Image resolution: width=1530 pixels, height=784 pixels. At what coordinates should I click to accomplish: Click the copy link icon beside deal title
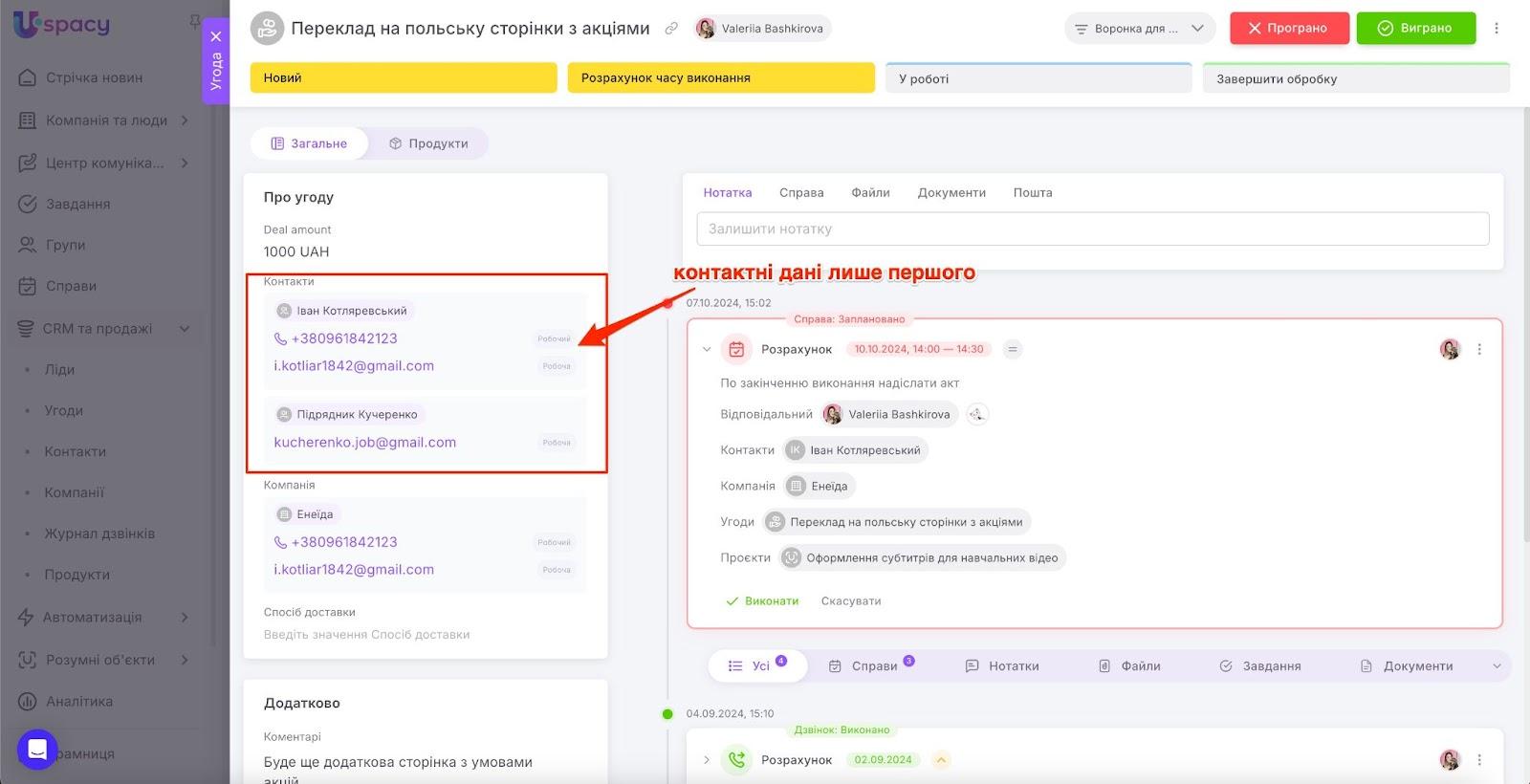pyautogui.click(x=671, y=29)
